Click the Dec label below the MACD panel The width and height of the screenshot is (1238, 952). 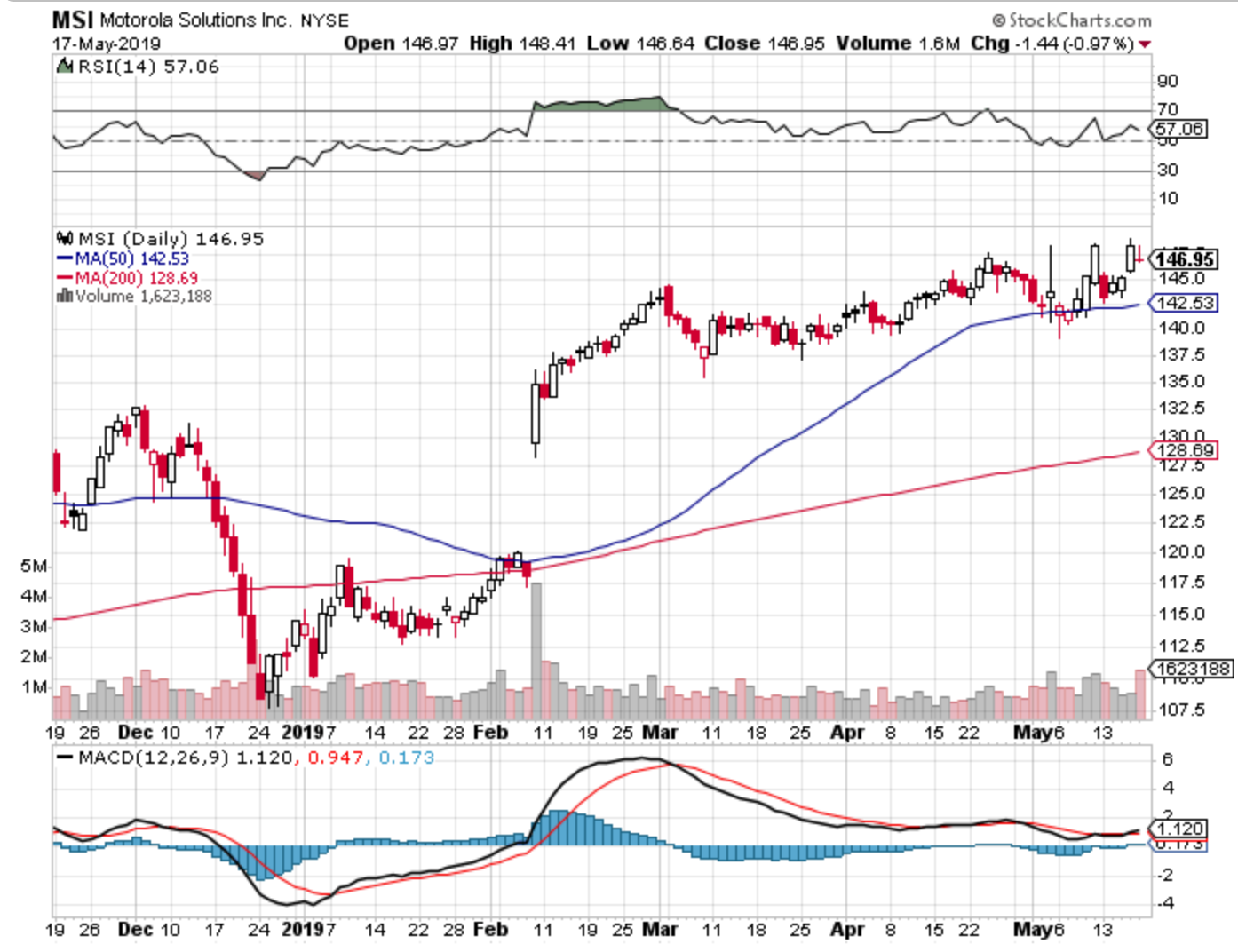point(136,930)
